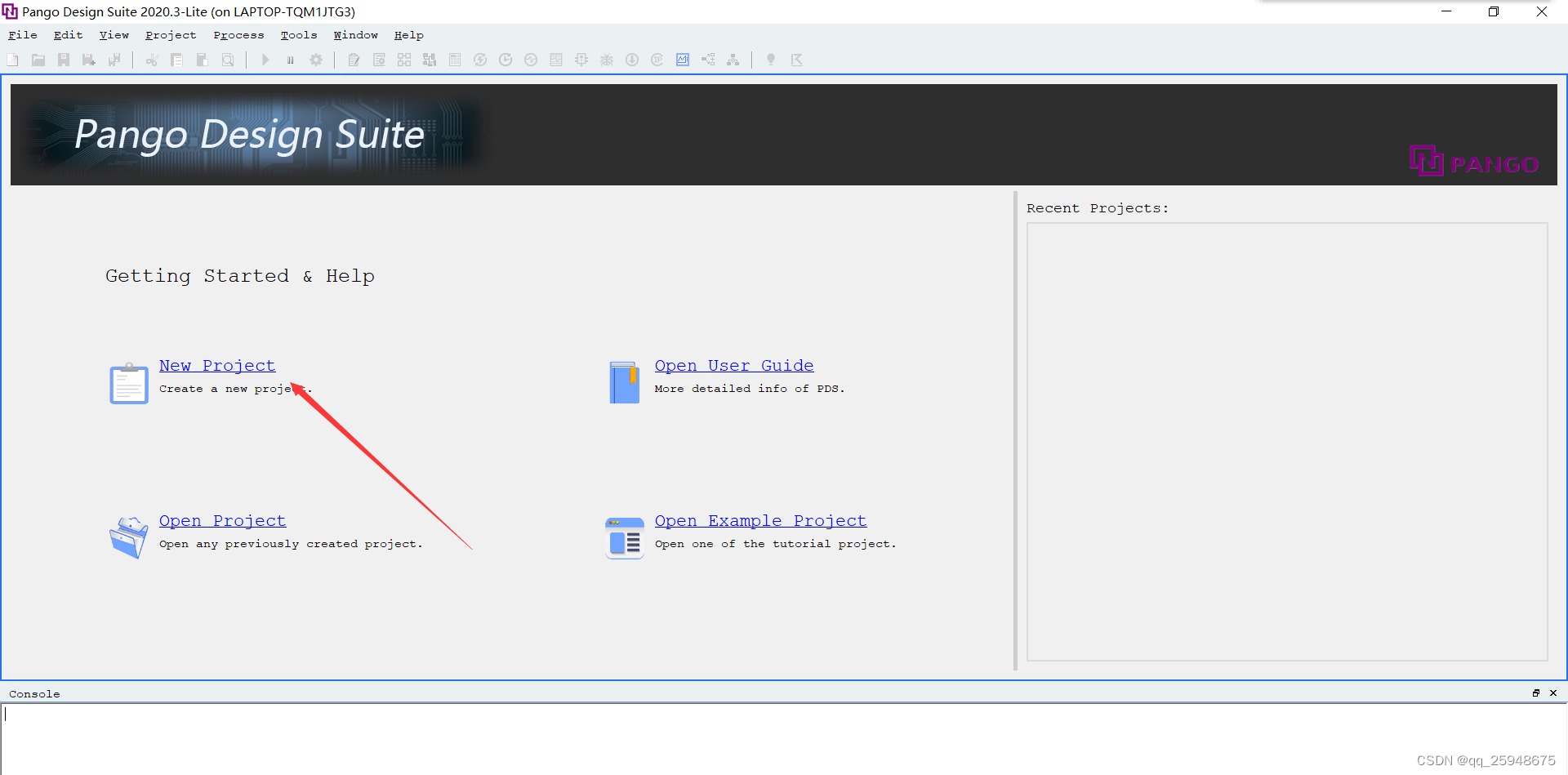Viewport: 1568px width, 775px height.
Task: Click the hierarchy tree toolbar icon
Action: coord(733,60)
